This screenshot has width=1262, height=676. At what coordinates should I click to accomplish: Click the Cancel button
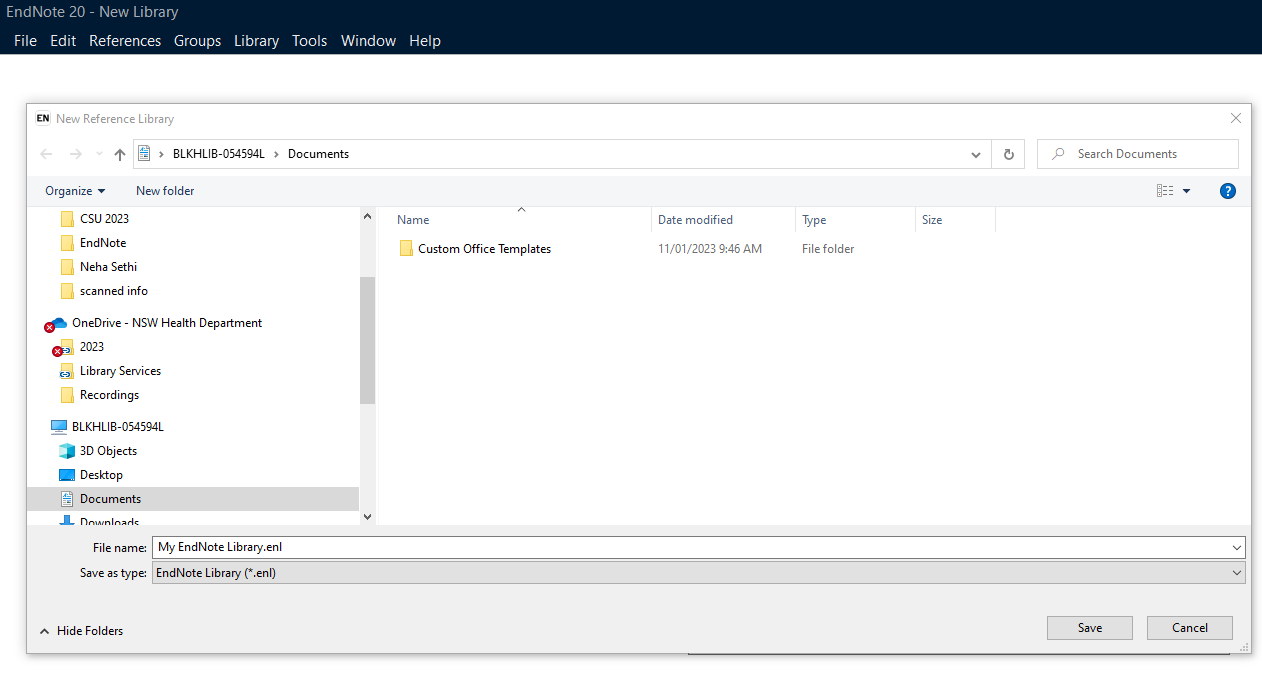point(1189,628)
